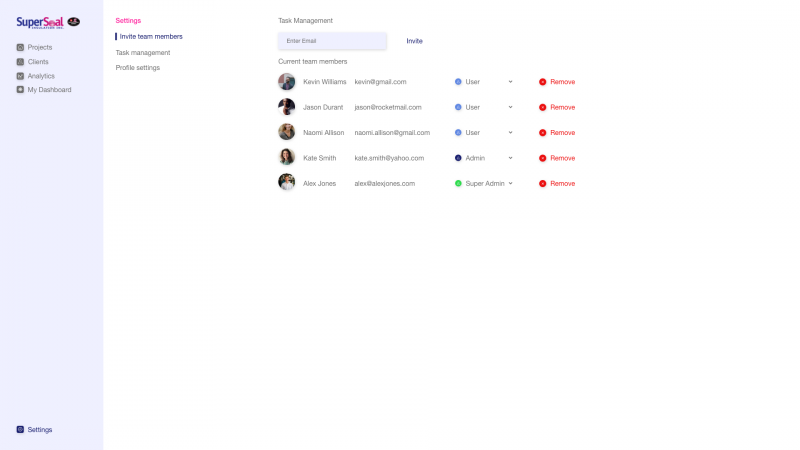This screenshot has height=450, width=800.
Task: Select the Clients sidebar icon
Action: tap(20, 62)
